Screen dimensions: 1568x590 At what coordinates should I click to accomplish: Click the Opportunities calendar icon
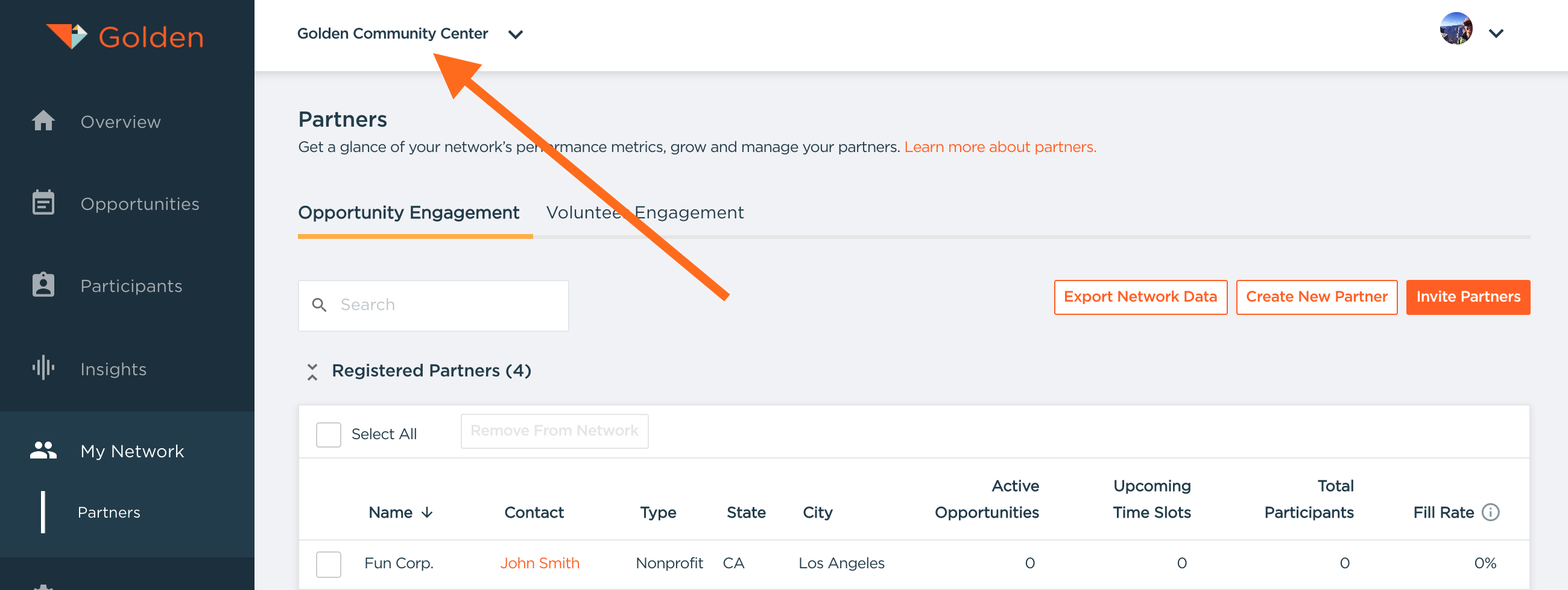[43, 203]
